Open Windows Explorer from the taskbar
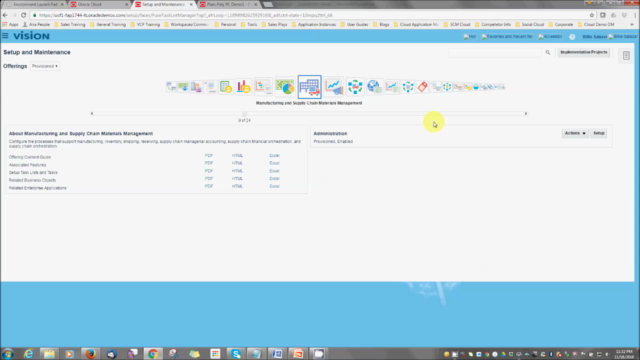640x360 pixels. coord(49,353)
